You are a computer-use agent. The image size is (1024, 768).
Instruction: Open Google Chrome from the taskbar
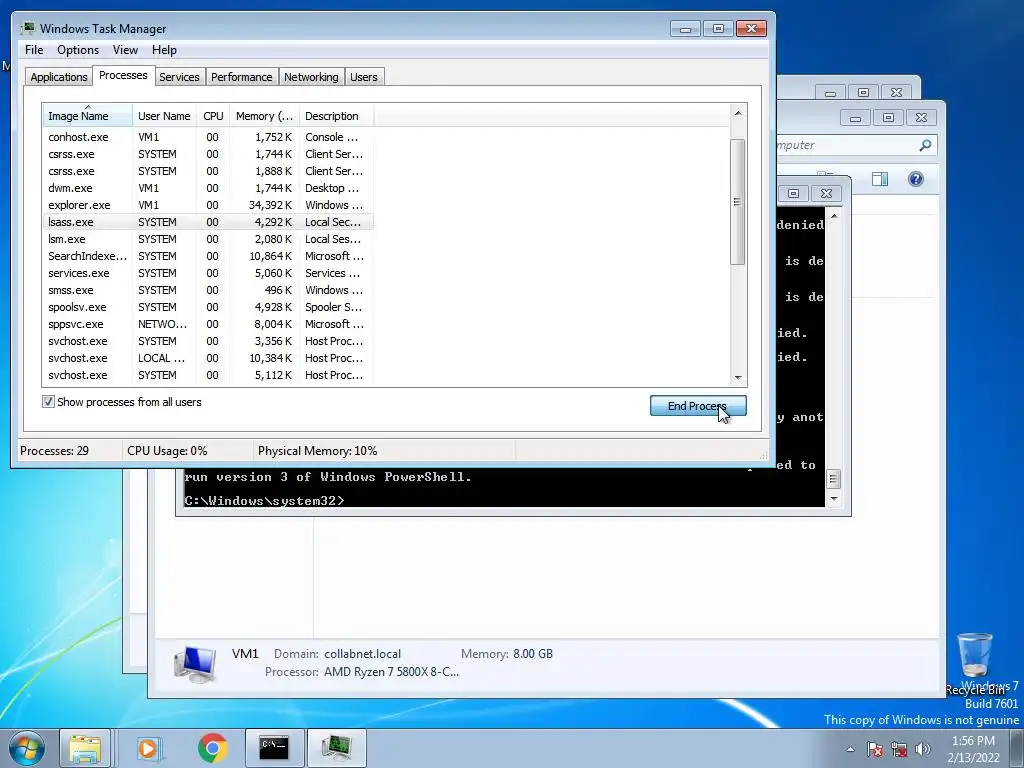pyautogui.click(x=212, y=748)
